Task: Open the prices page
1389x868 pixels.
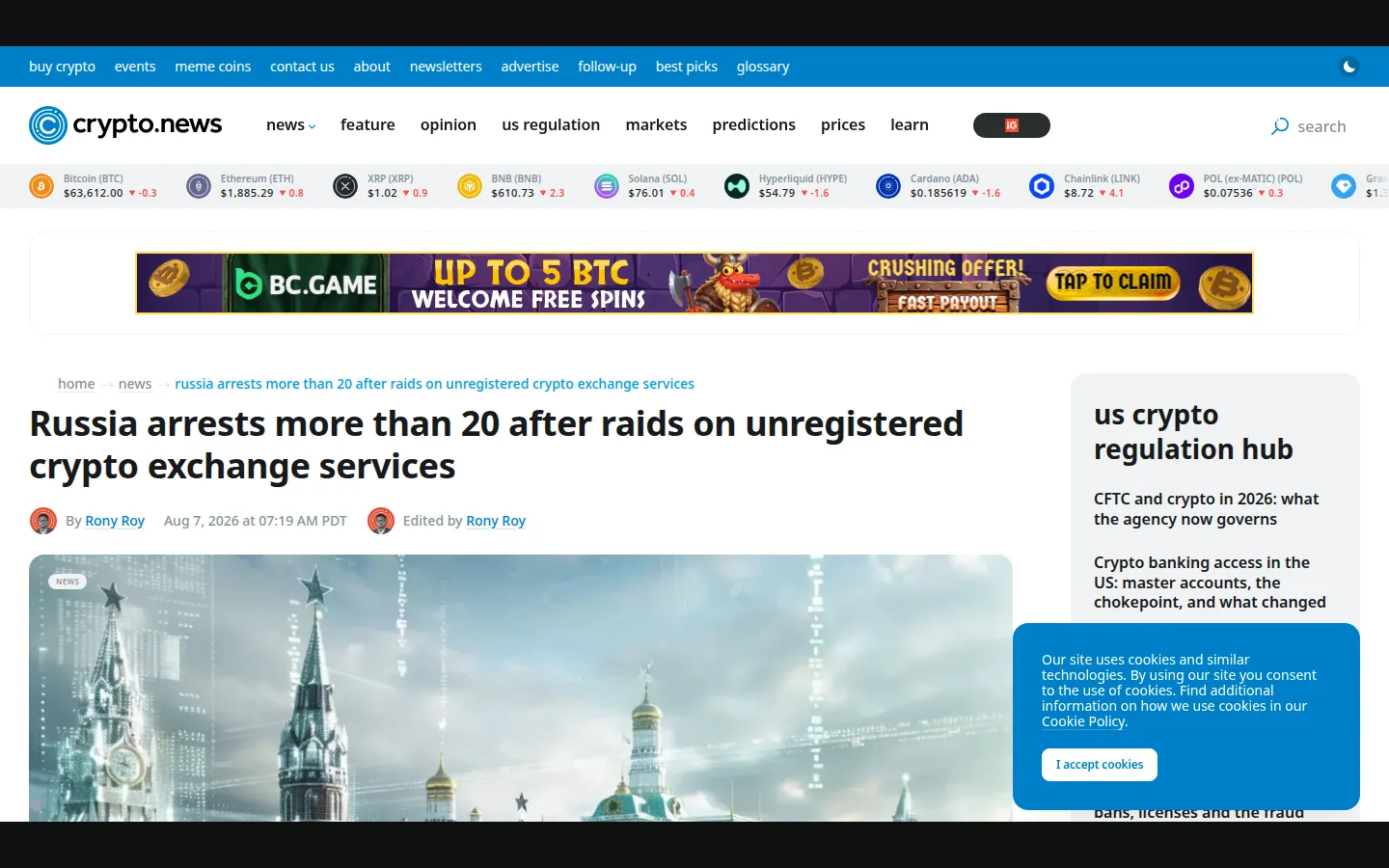Action: tap(843, 125)
